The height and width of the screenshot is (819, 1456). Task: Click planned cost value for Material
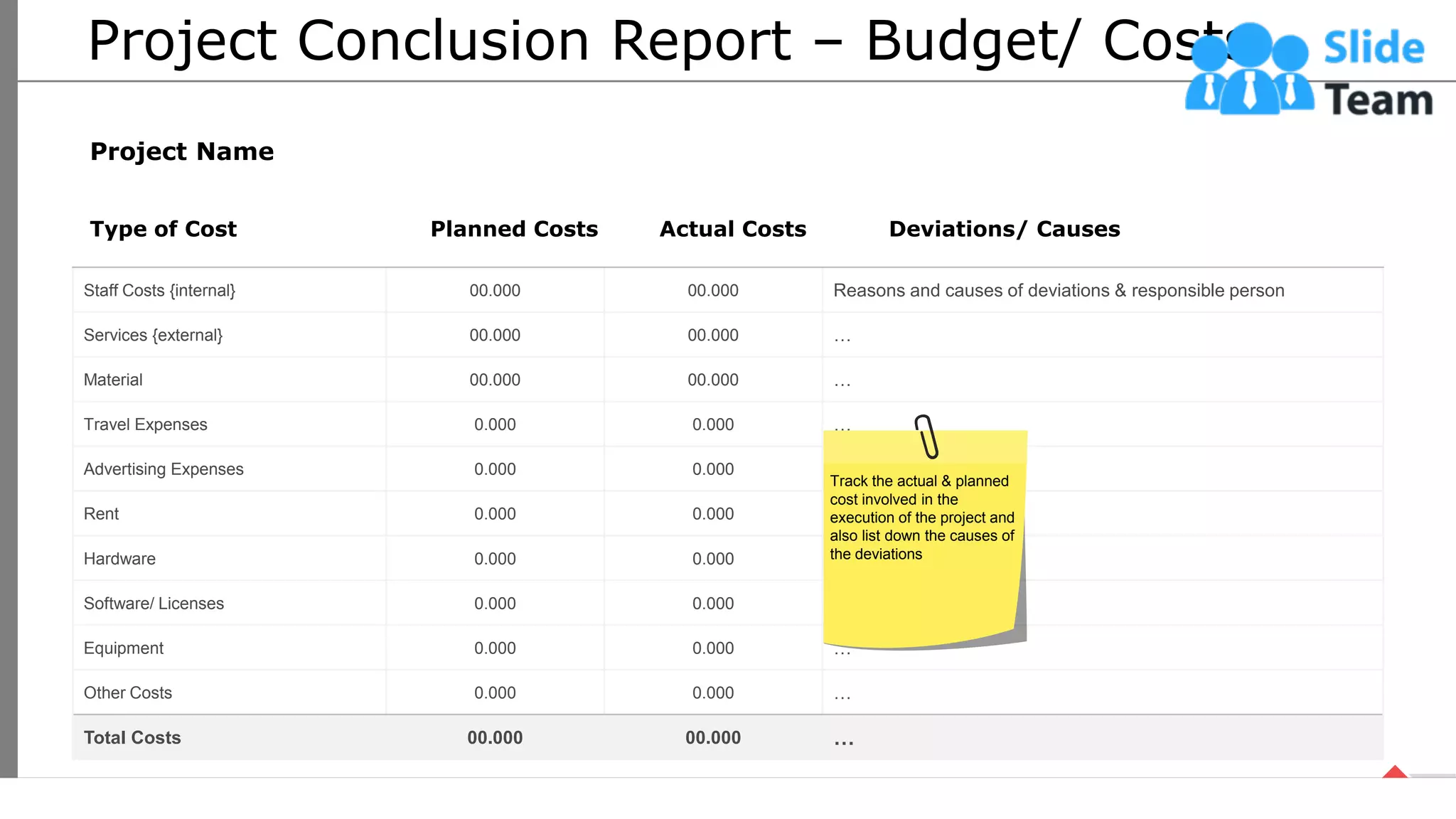tap(495, 380)
